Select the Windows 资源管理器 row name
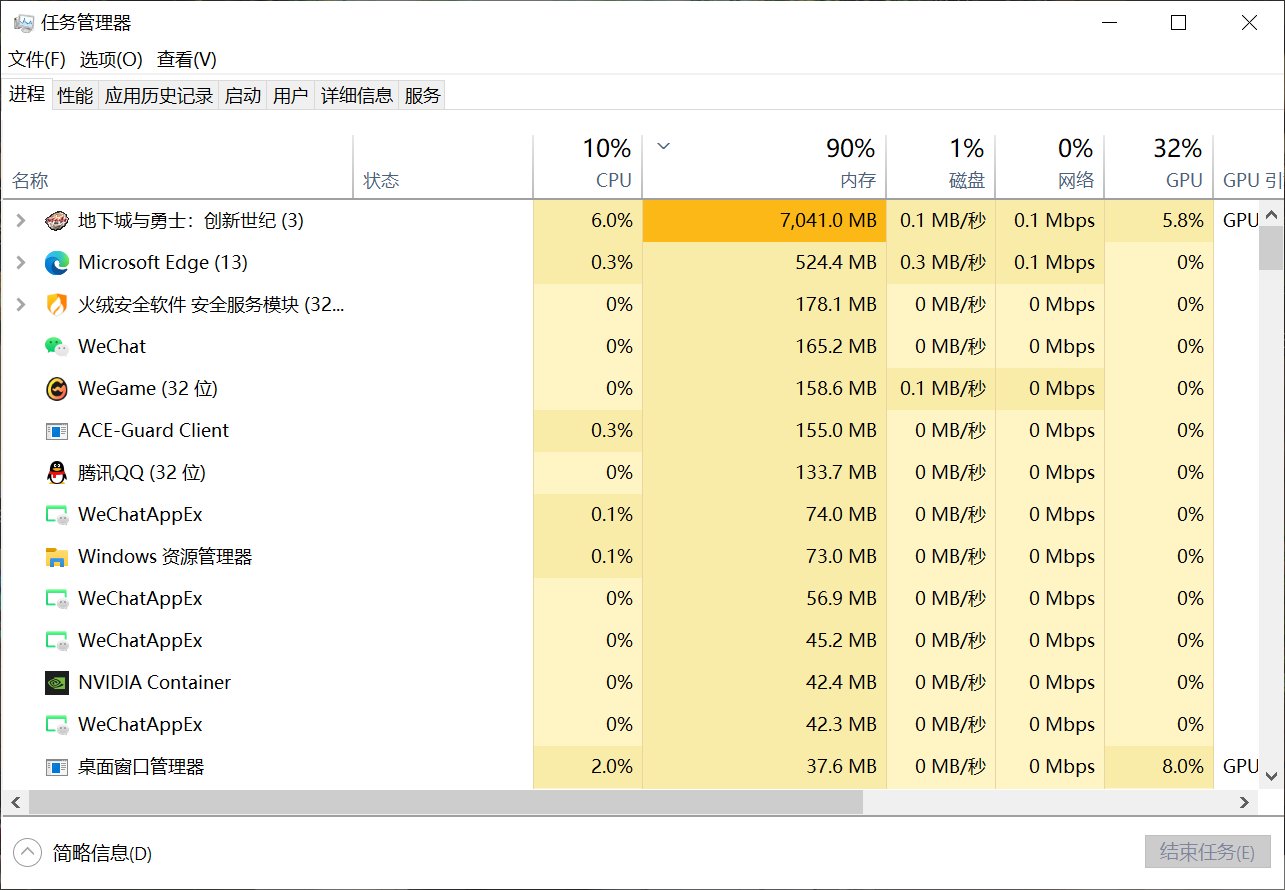The height and width of the screenshot is (890, 1285). [x=165, y=557]
